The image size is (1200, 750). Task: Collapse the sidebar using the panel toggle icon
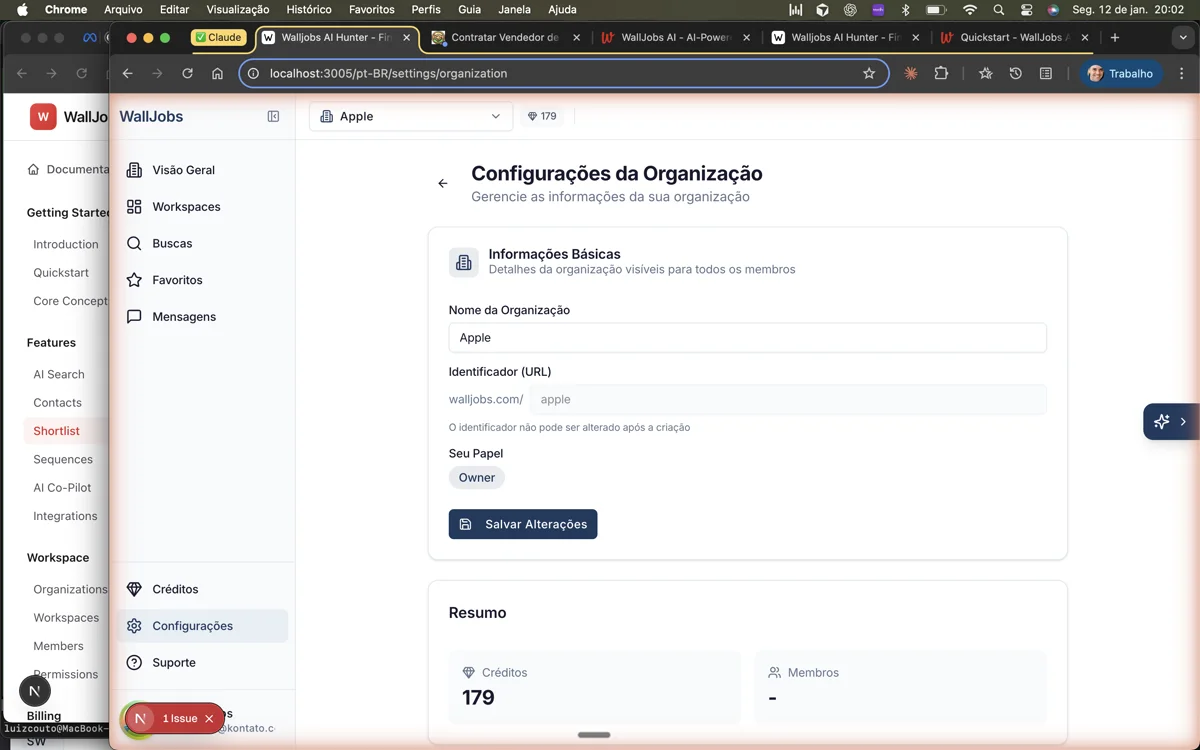point(273,116)
